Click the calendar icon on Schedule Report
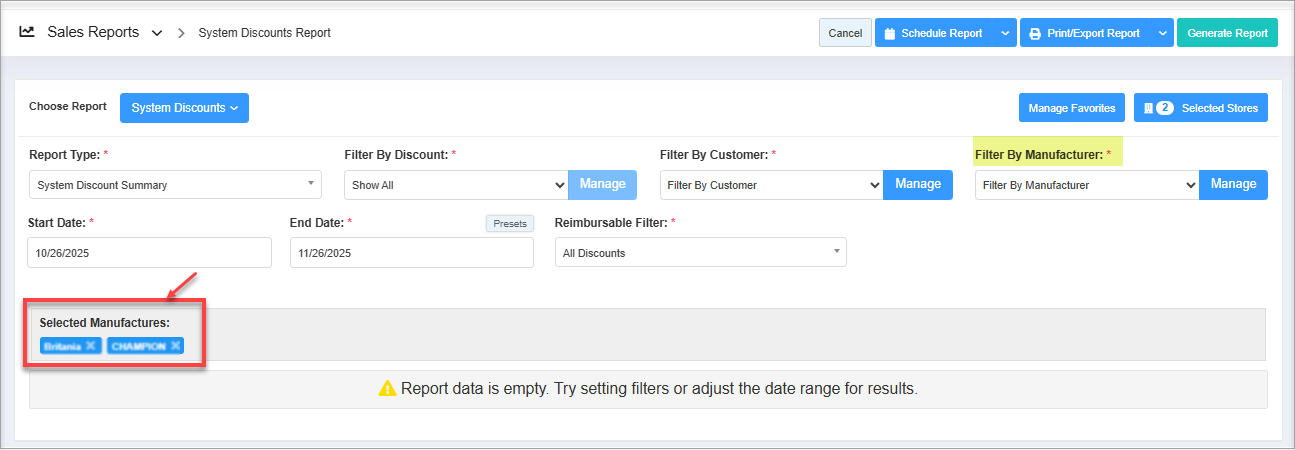This screenshot has height=450, width=1295. click(x=889, y=33)
